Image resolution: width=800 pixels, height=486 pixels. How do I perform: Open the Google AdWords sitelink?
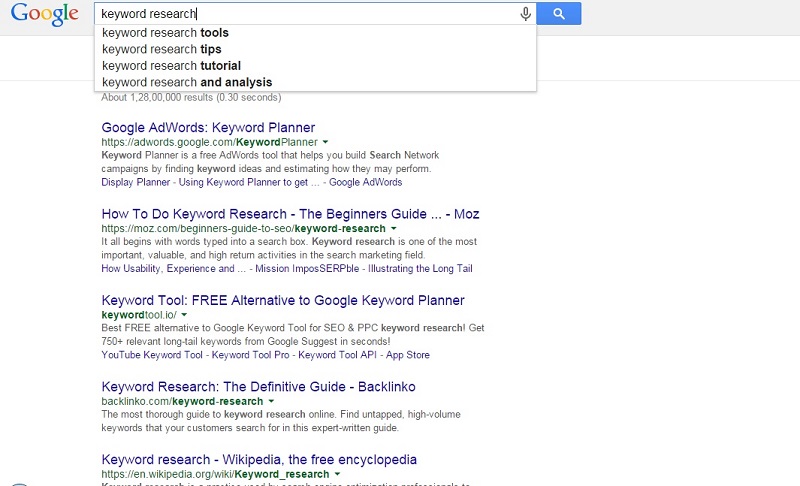pos(365,183)
